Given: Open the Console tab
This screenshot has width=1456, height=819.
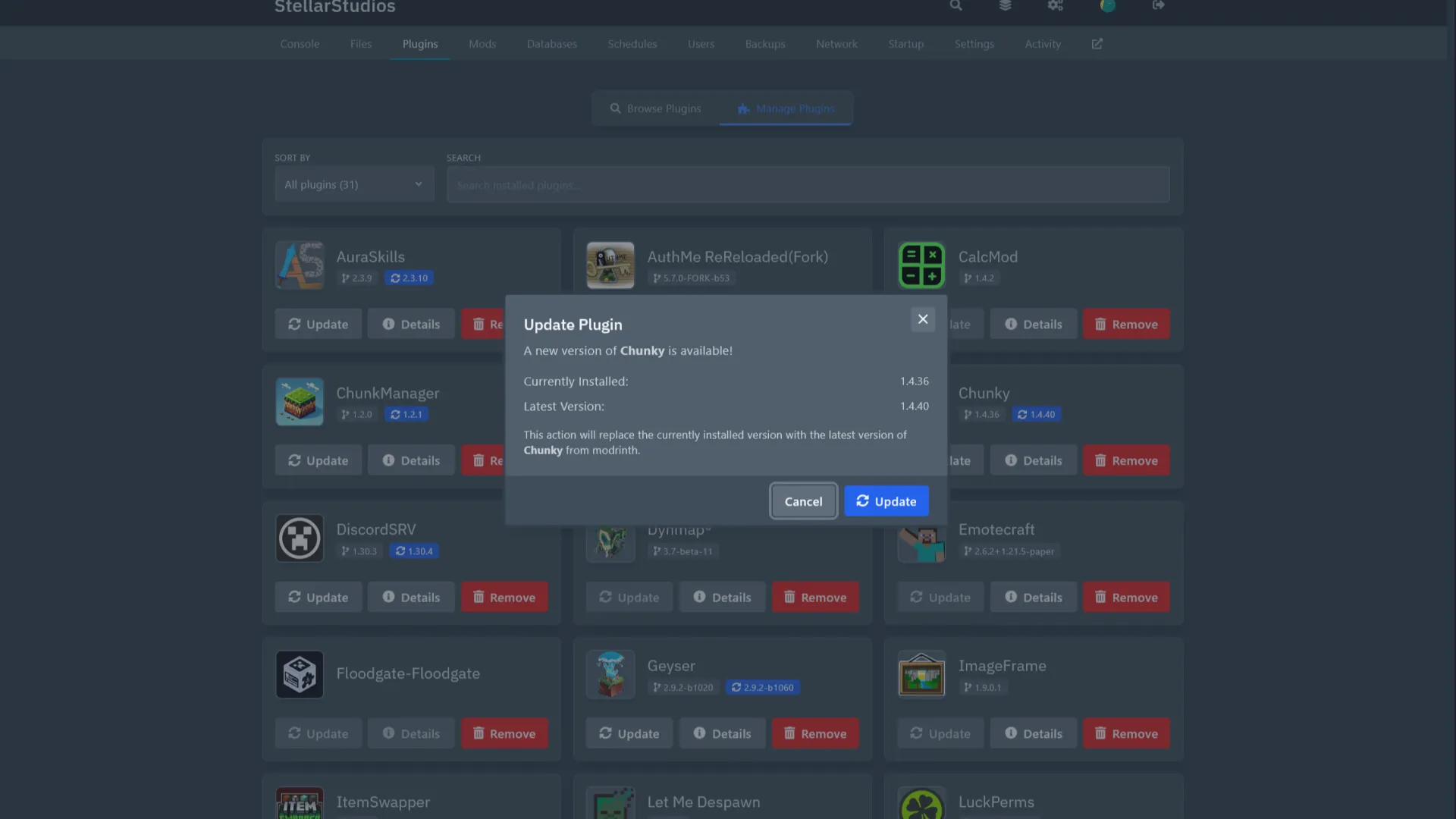Looking at the screenshot, I should point(300,44).
